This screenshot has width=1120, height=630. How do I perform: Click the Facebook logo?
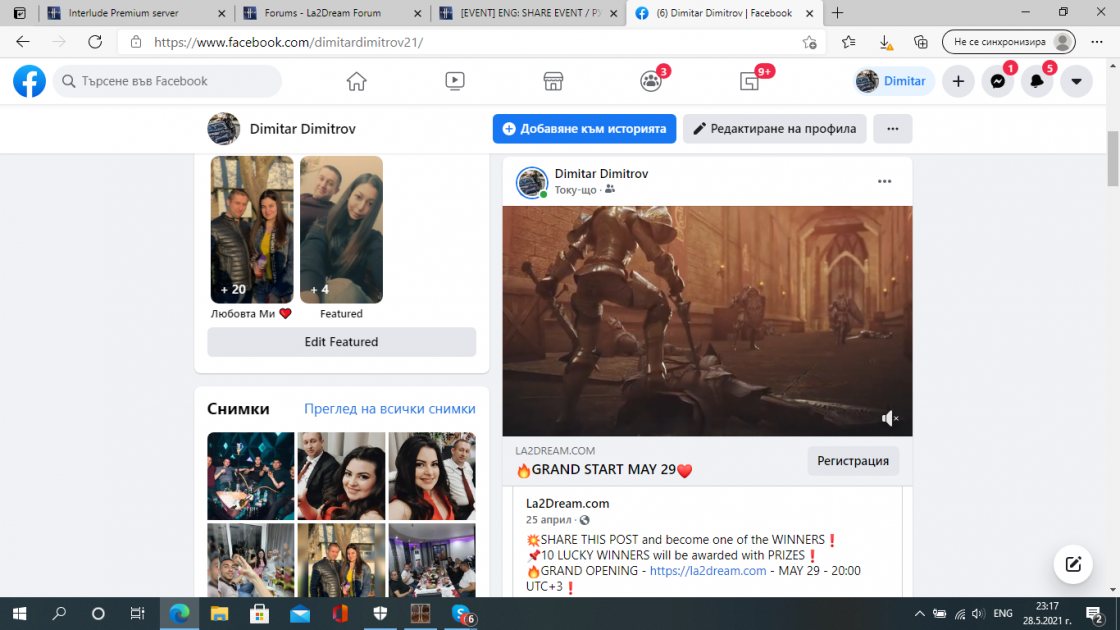click(x=29, y=81)
